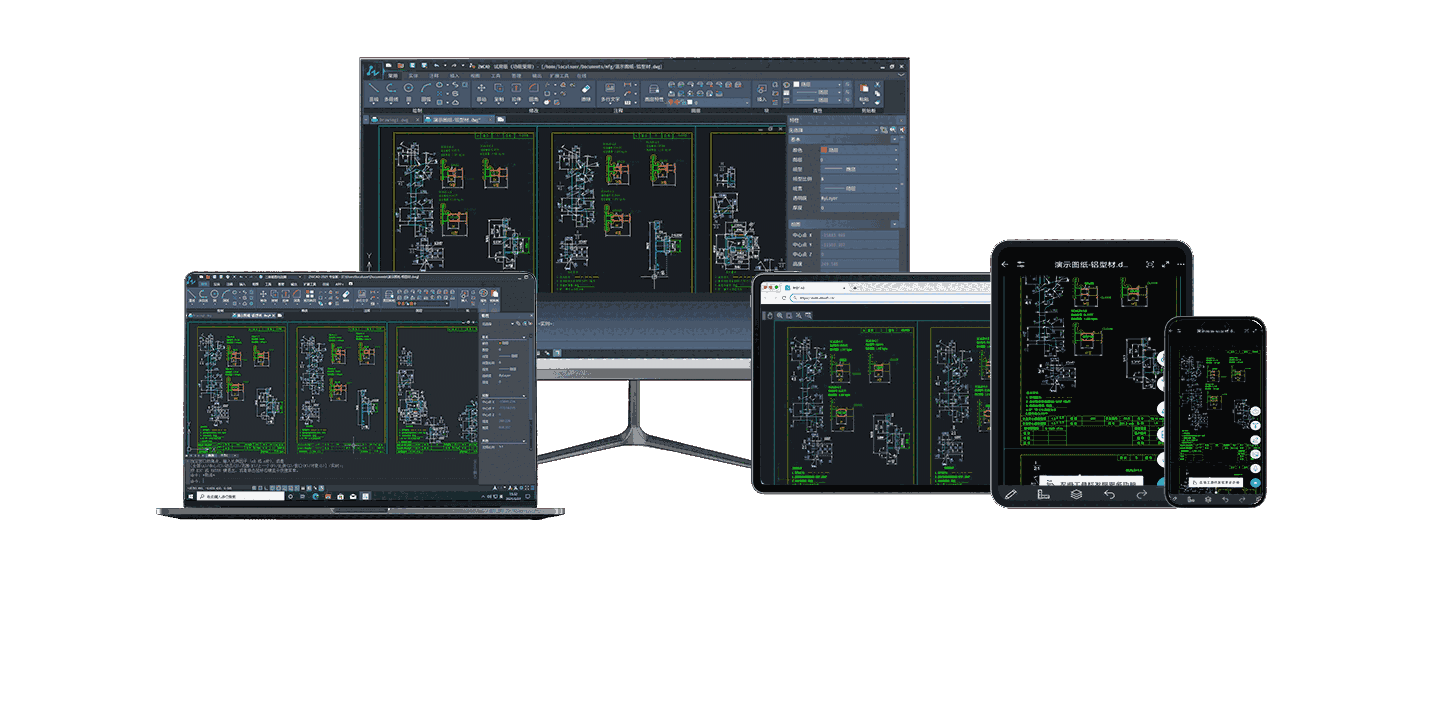Click zoom magnifier in browser viewer toolbar
The height and width of the screenshot is (712, 1440).
780,315
